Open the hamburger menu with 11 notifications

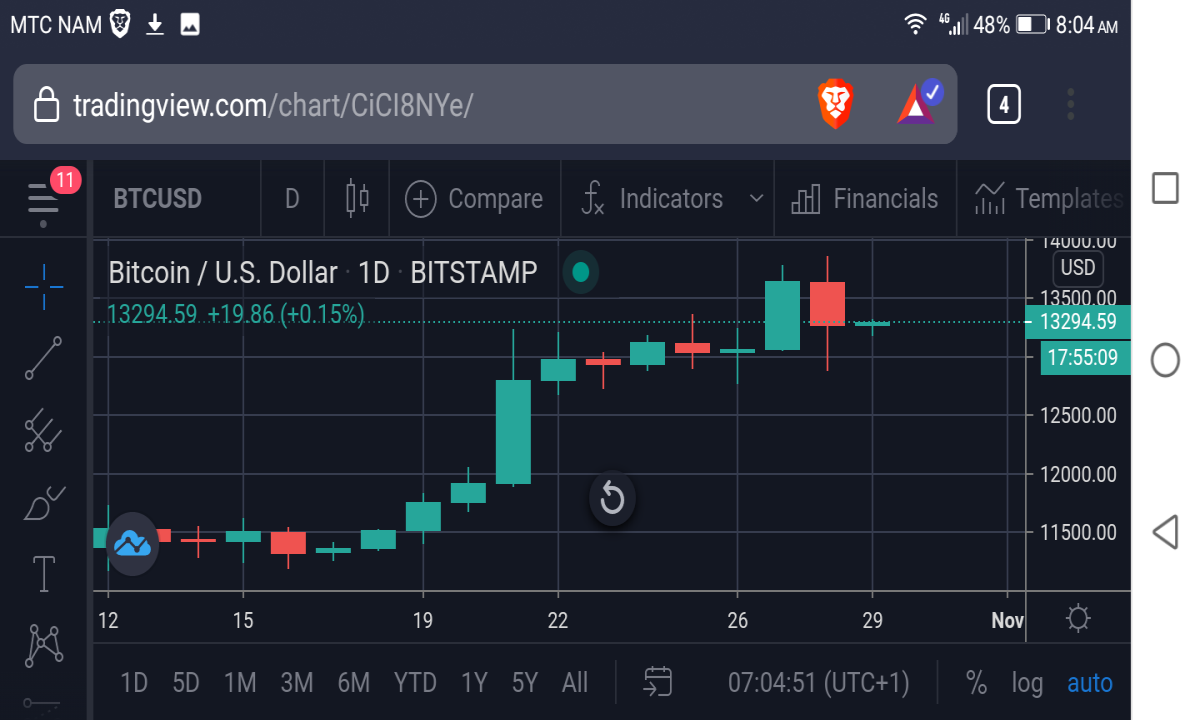45,198
